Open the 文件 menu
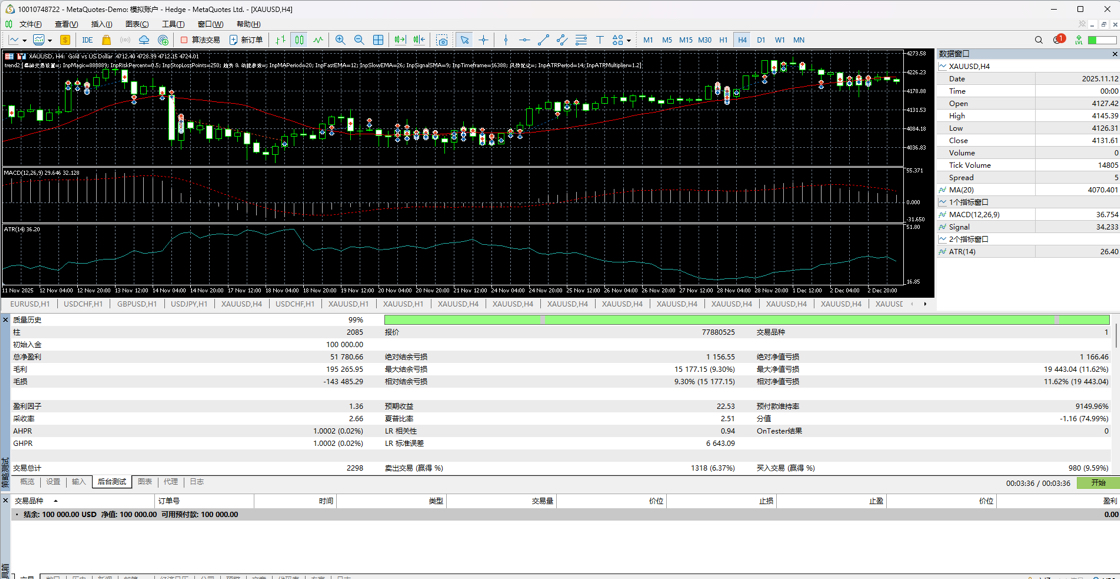 tap(31, 24)
